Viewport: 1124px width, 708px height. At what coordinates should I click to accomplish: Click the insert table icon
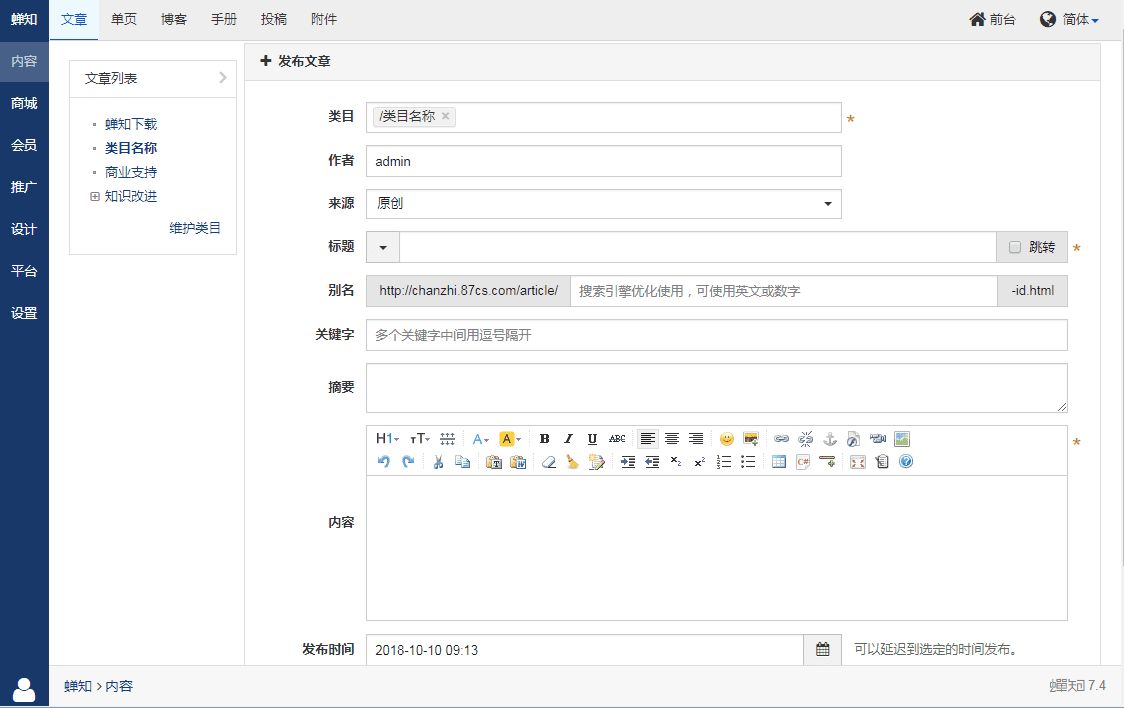(x=779, y=462)
